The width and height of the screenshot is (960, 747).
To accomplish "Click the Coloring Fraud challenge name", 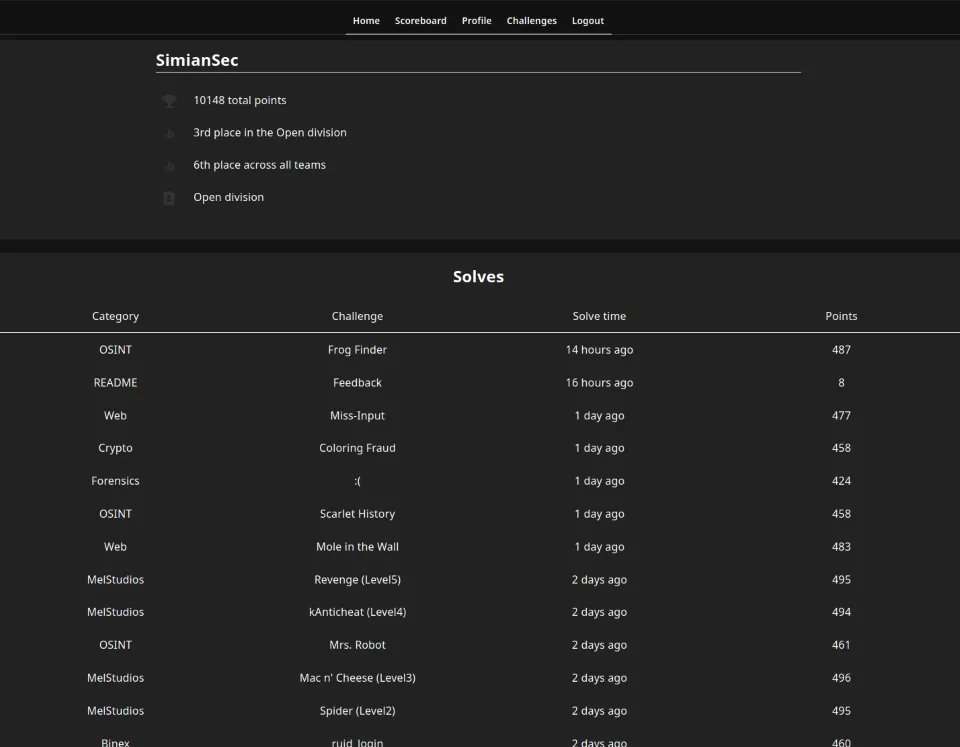I will (x=357, y=448).
